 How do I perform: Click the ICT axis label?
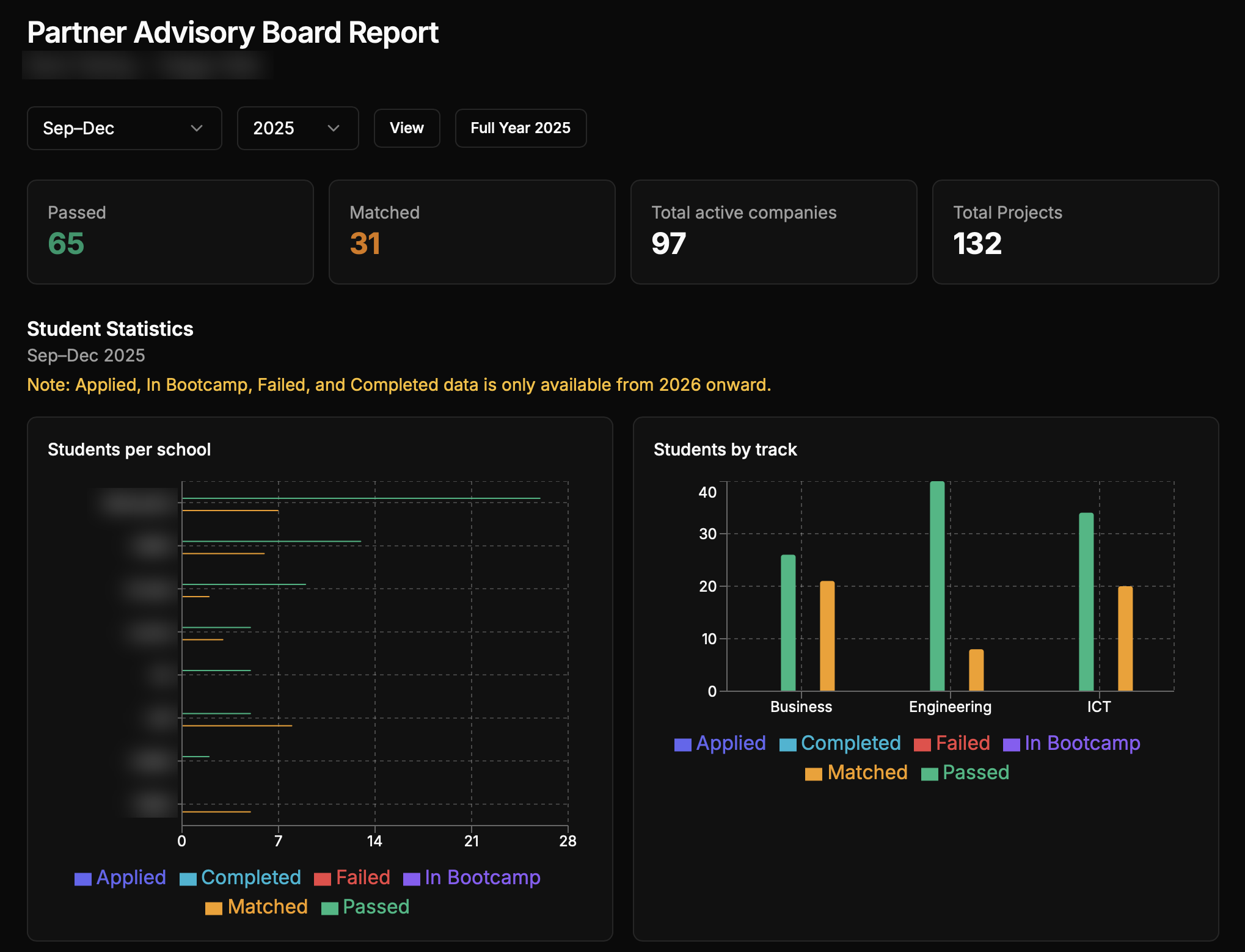pos(1099,707)
